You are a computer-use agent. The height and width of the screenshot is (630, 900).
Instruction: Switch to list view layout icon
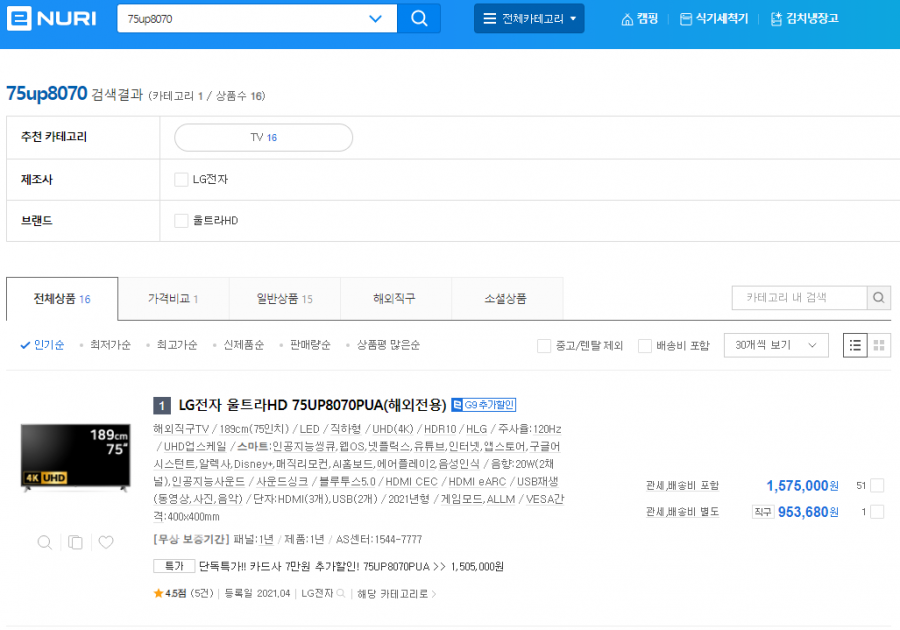pos(855,345)
